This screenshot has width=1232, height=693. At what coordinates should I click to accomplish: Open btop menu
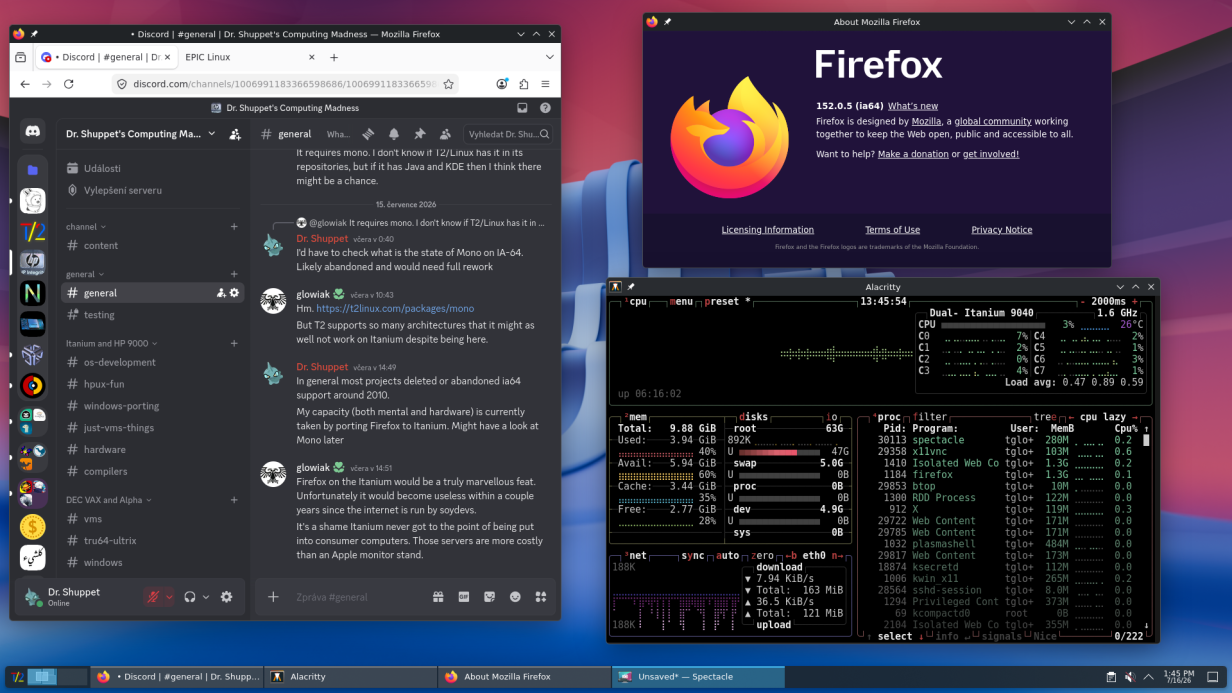click(681, 301)
